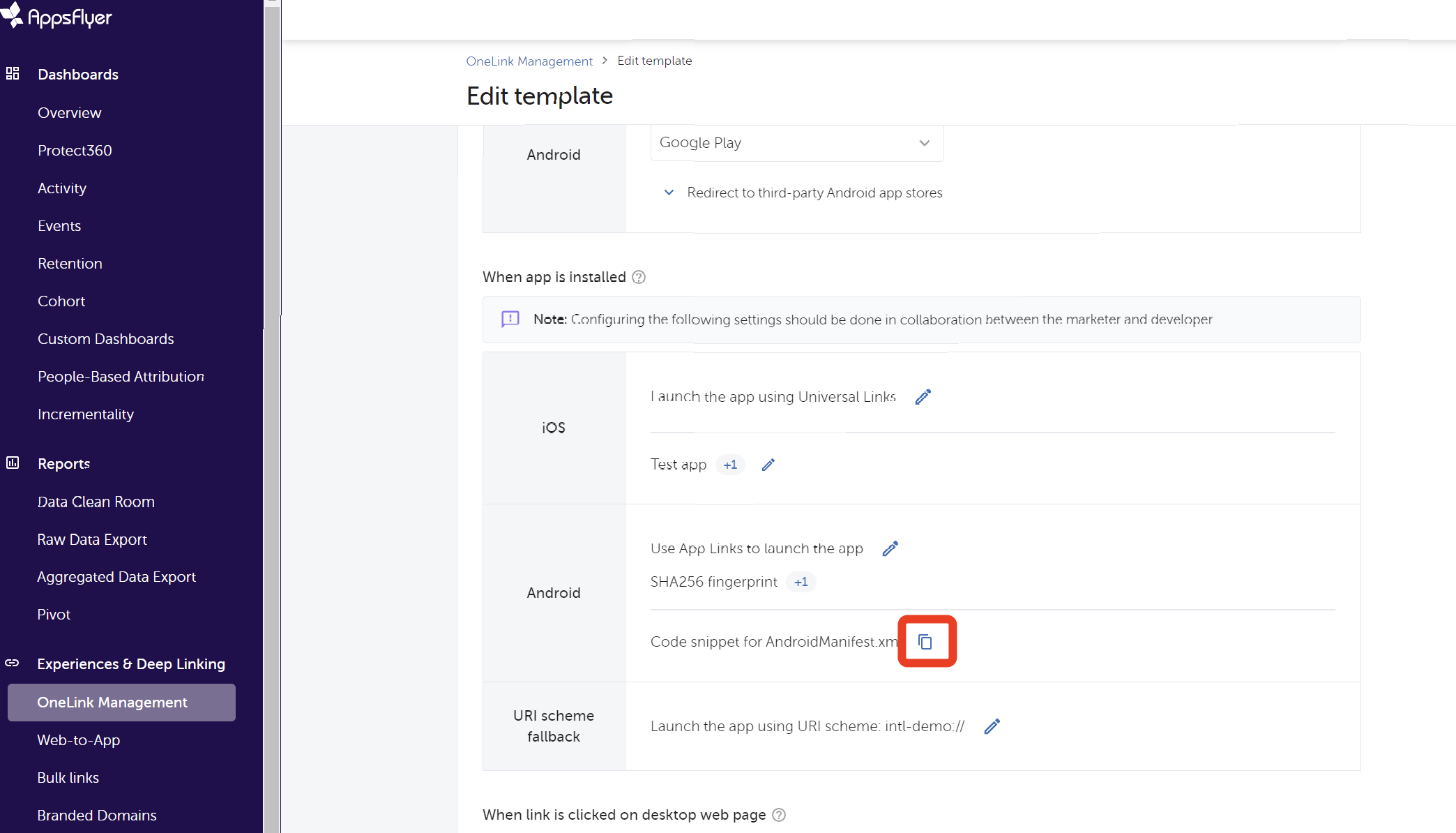Open Cohort page

pos(61,301)
